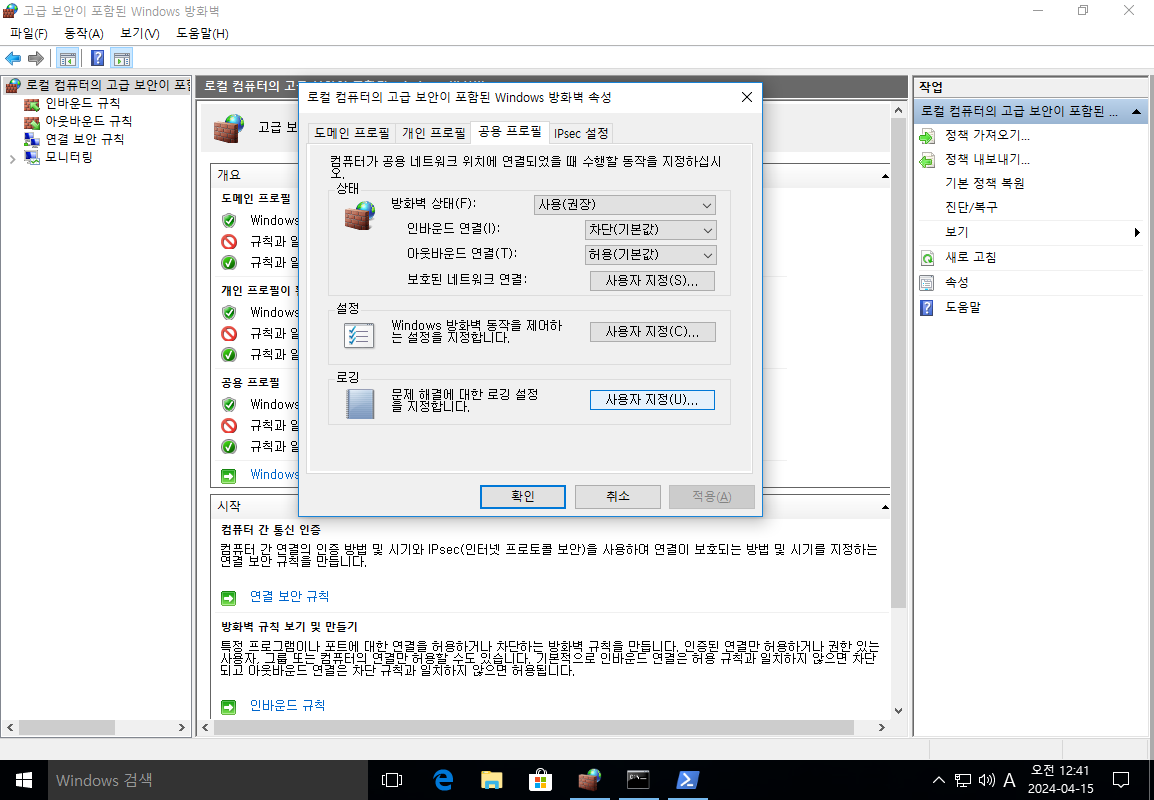Open Microsoft Store from taskbar
This screenshot has width=1154, height=800.
[540, 780]
